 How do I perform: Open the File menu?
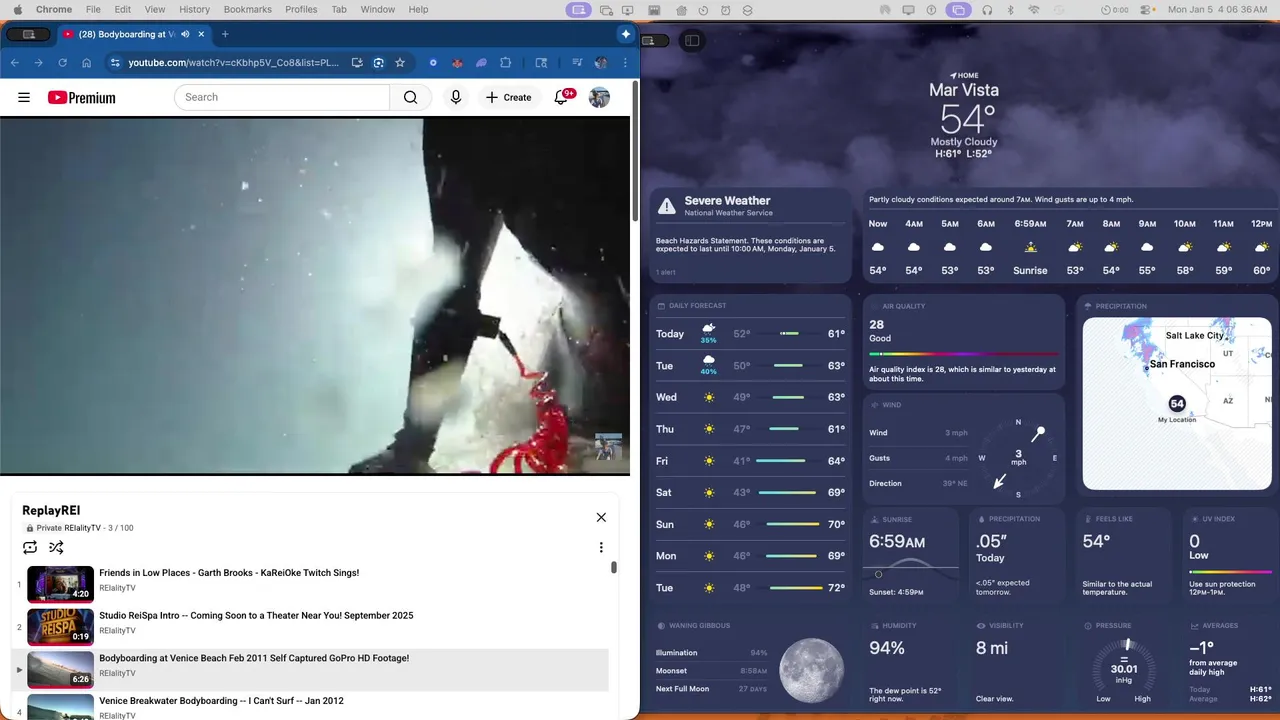[93, 9]
